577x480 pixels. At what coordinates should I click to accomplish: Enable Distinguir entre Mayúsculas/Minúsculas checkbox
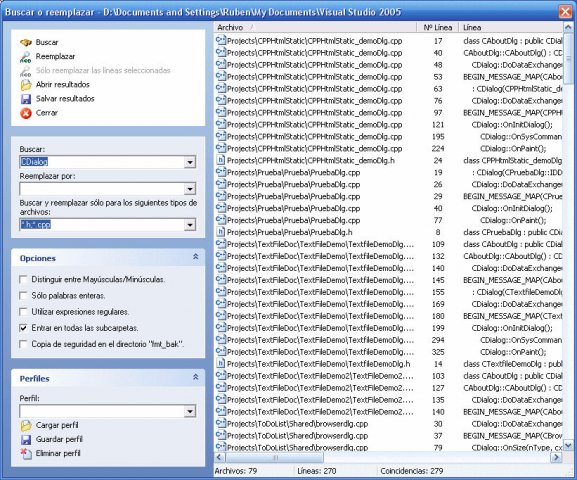(23, 280)
